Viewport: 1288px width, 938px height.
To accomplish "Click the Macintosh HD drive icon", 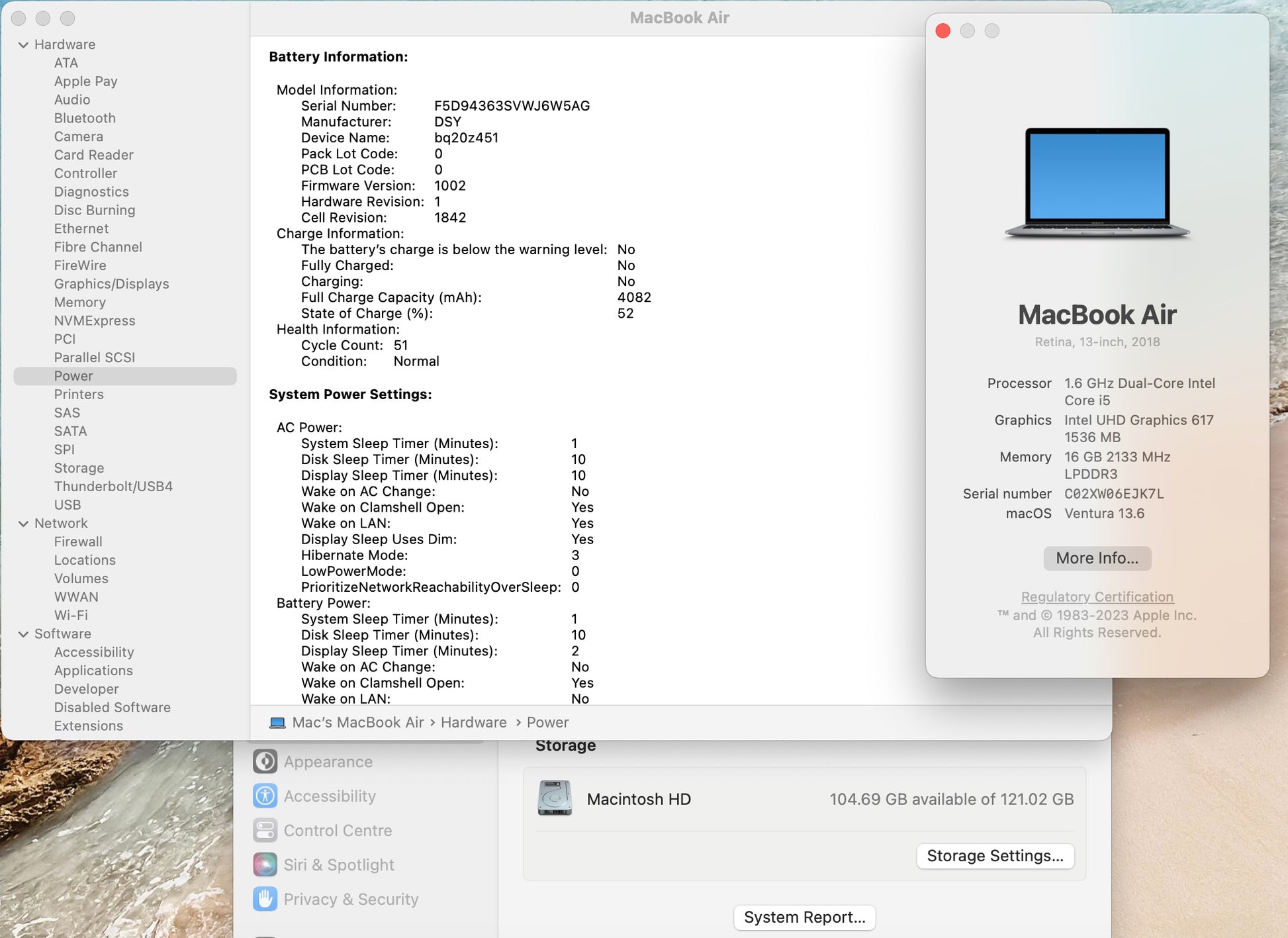I will pyautogui.click(x=555, y=799).
